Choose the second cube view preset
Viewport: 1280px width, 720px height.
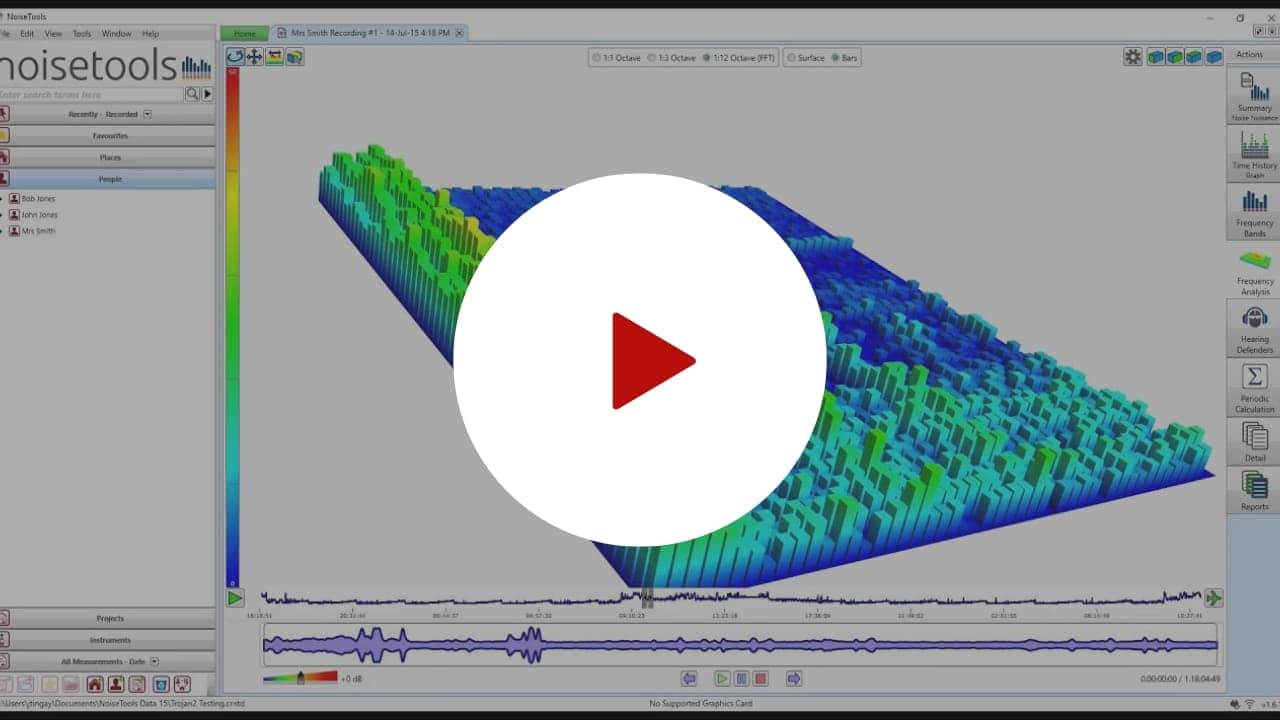coord(1175,57)
